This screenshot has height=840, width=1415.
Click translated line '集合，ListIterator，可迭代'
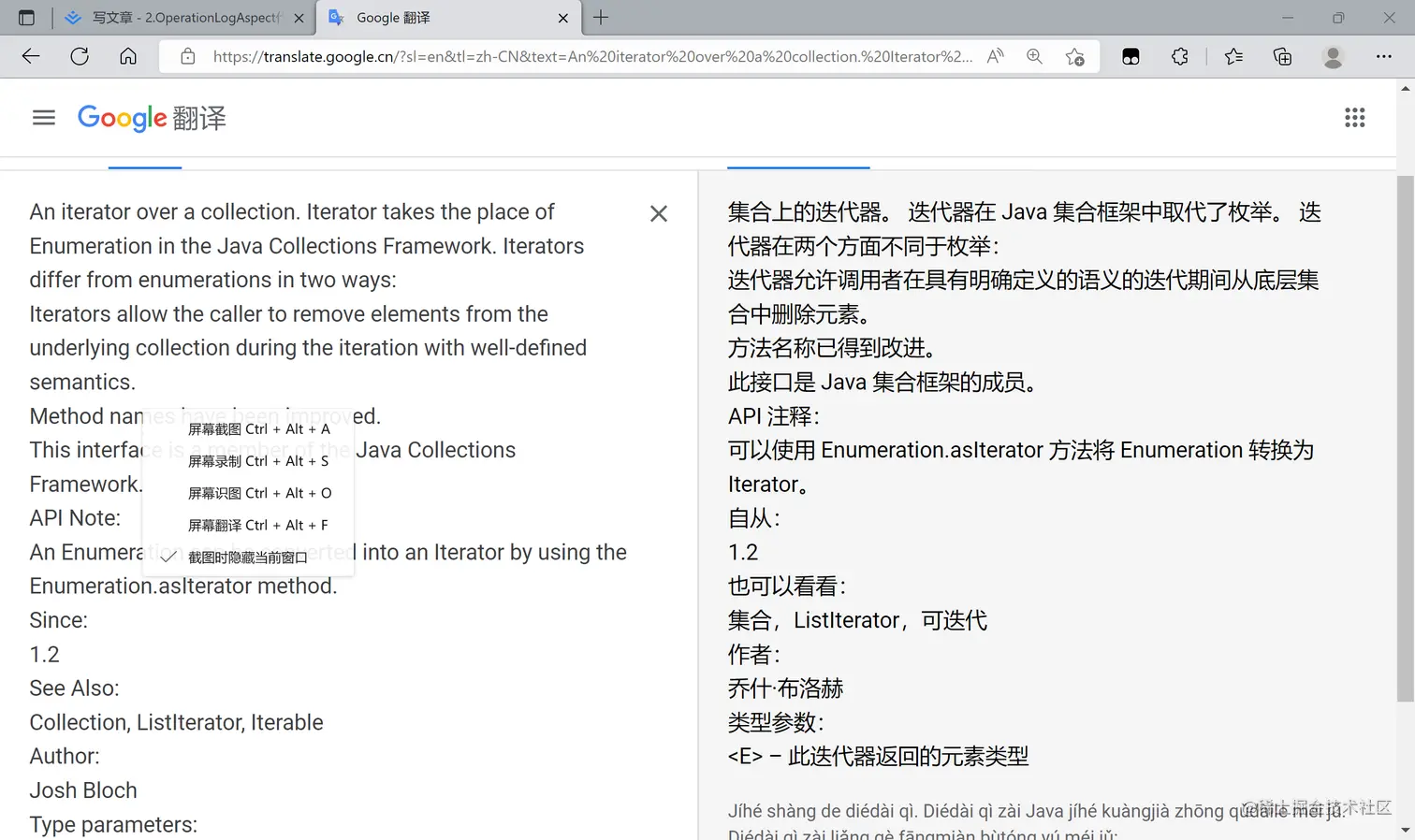coord(858,620)
